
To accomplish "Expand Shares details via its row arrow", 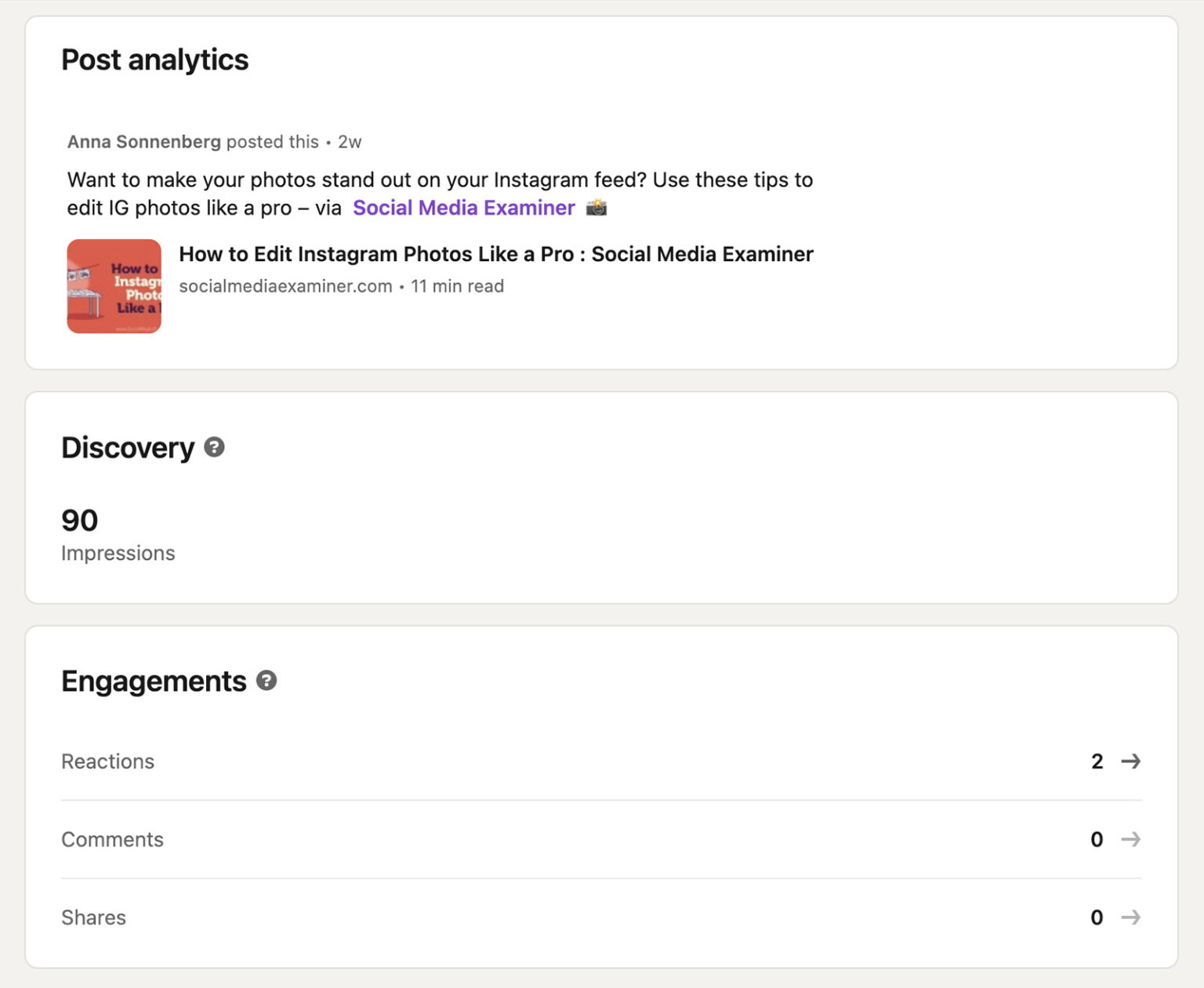I will pos(1131,917).
